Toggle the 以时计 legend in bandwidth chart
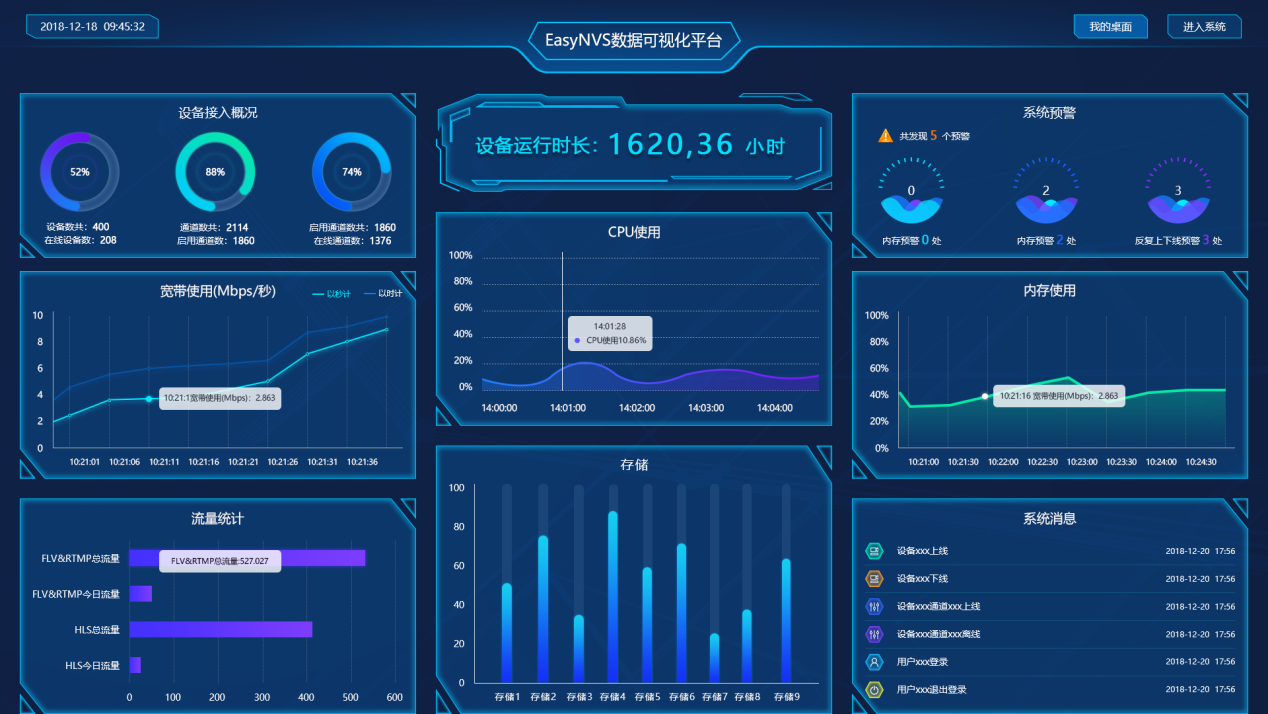 coord(383,293)
